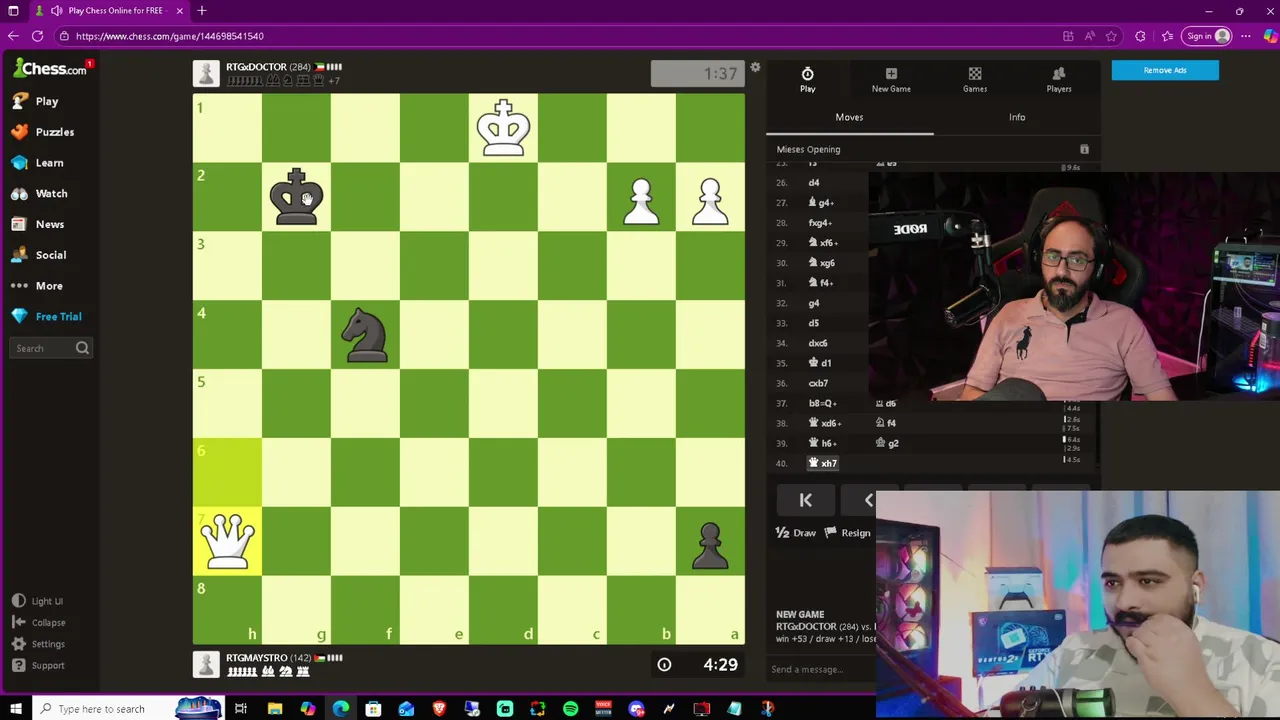1280x720 pixels.
Task: Switch to the Info tab
Action: (1017, 117)
